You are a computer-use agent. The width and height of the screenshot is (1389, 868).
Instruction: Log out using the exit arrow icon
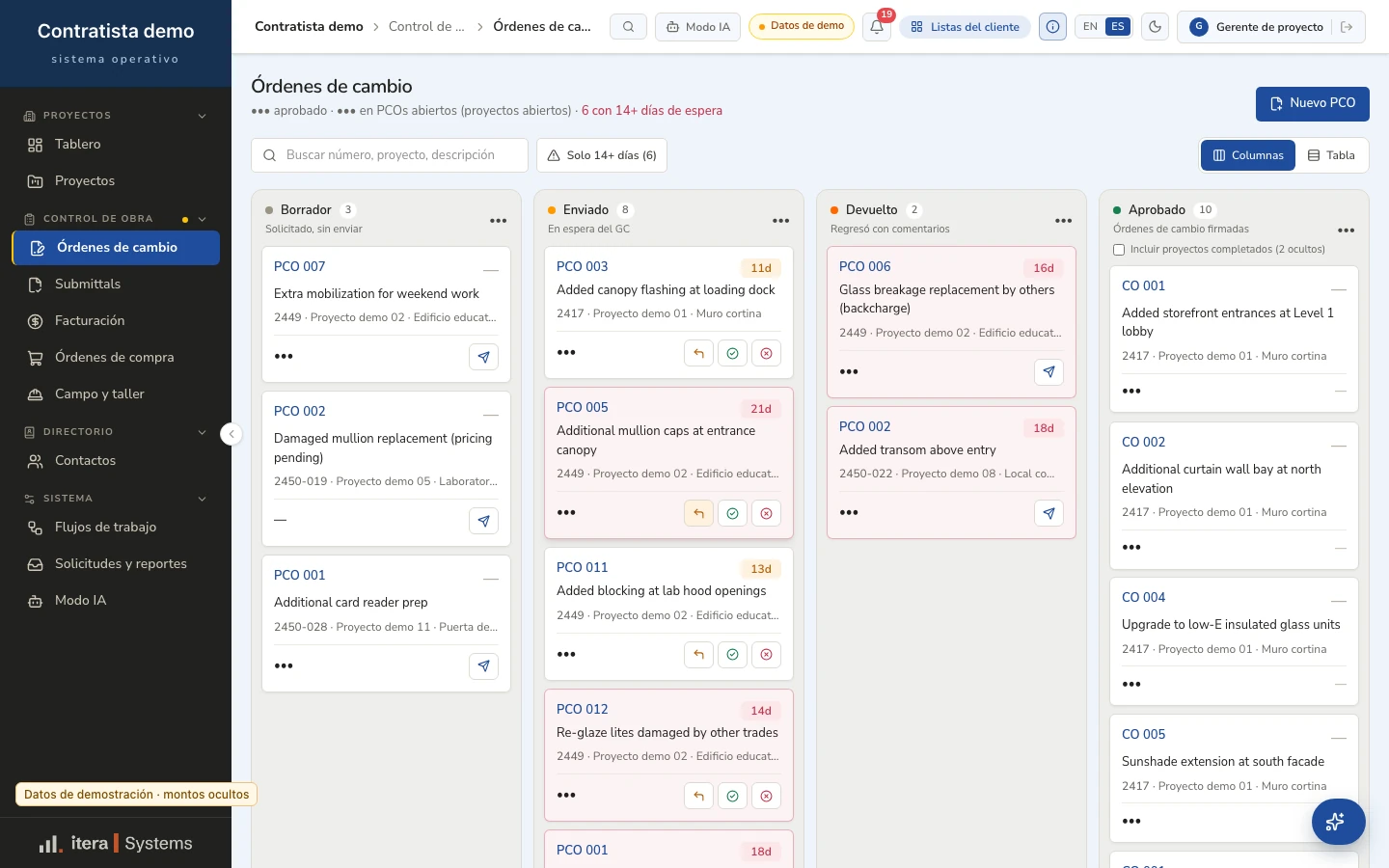click(x=1347, y=27)
